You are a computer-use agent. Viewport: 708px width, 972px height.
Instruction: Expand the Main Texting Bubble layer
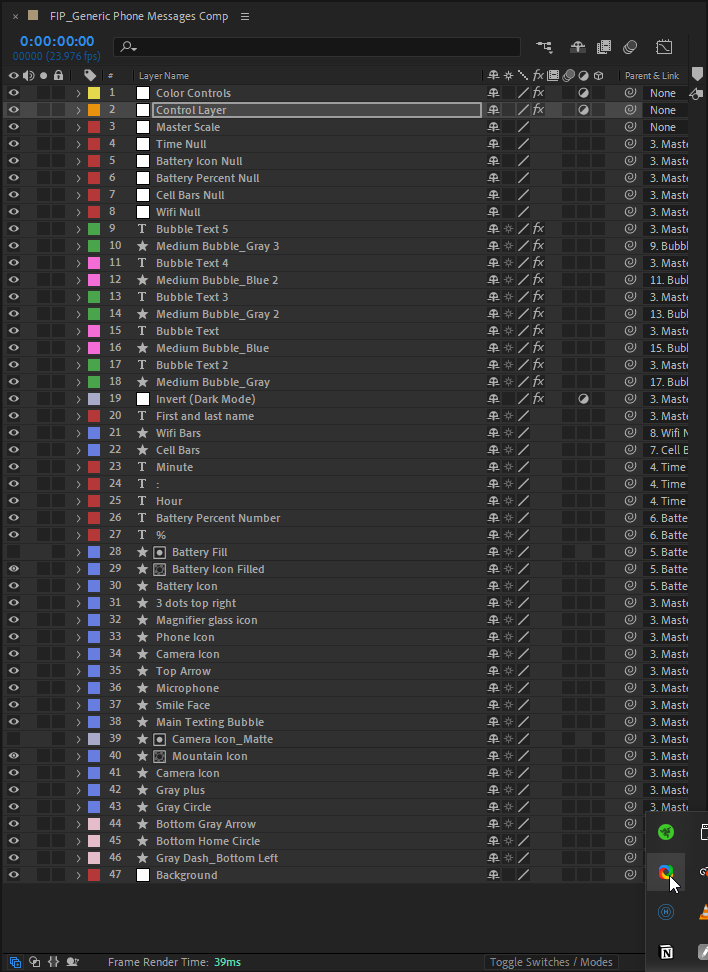click(79, 722)
